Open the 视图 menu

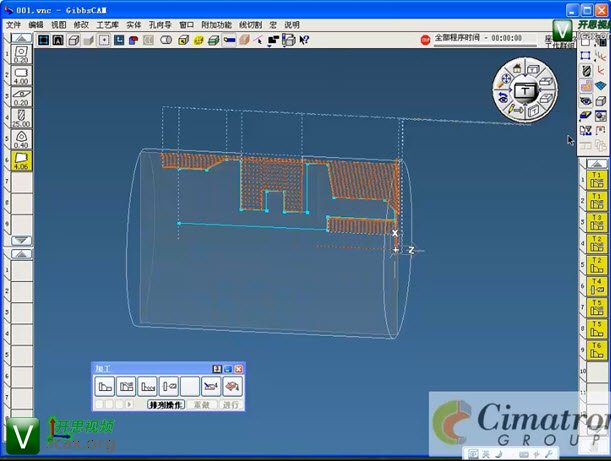coord(58,25)
